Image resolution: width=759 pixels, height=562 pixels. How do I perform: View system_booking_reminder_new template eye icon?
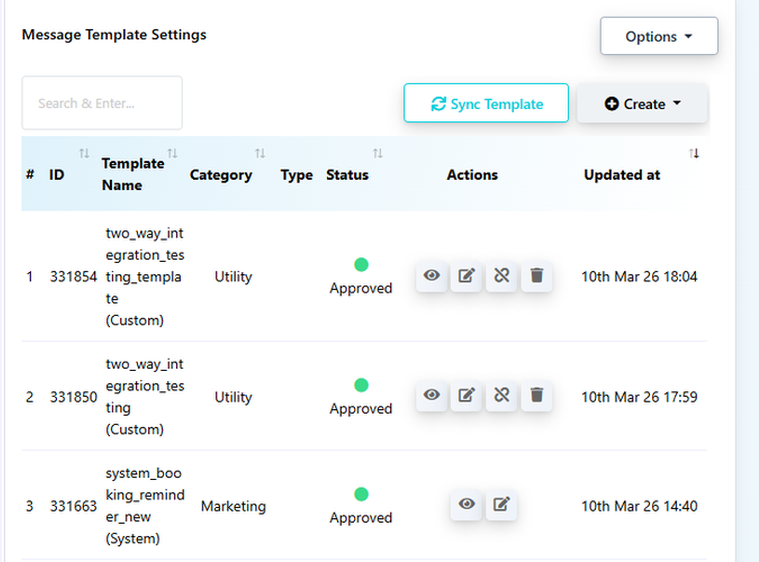(467, 505)
